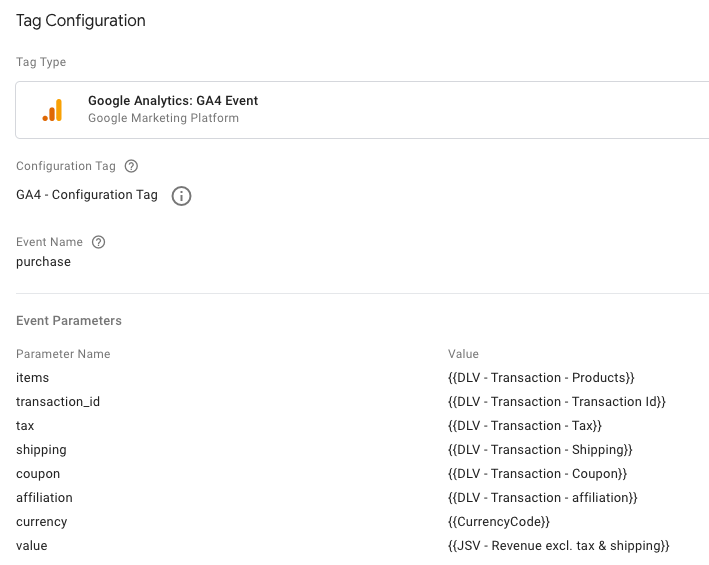Click the purchase event name field

pos(44,262)
